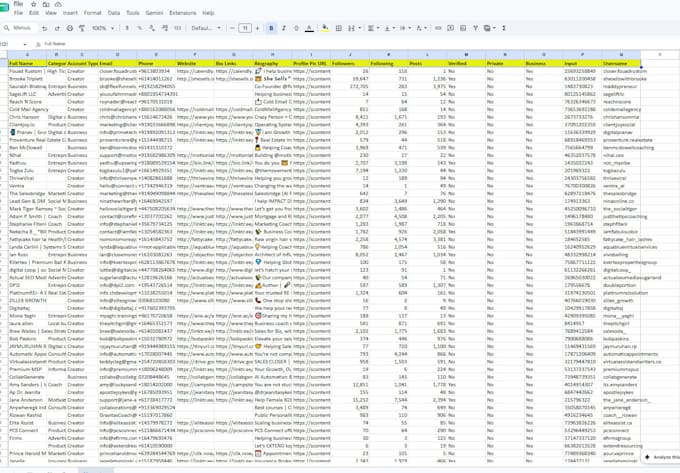Image resolution: width=680 pixels, height=473 pixels.
Task: Open the Default font dropdown
Action: tap(206, 28)
